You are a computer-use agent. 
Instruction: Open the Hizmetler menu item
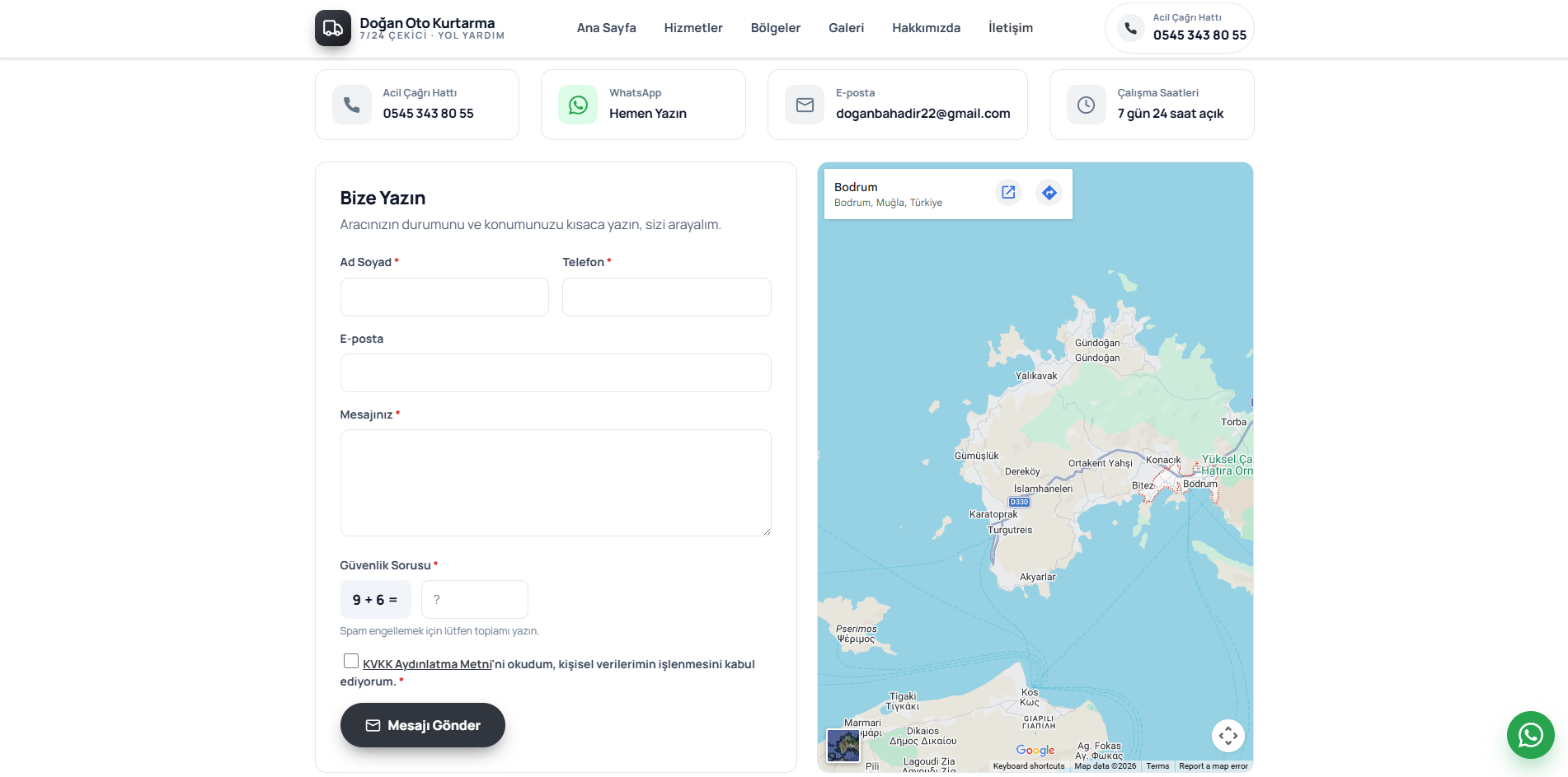click(693, 28)
